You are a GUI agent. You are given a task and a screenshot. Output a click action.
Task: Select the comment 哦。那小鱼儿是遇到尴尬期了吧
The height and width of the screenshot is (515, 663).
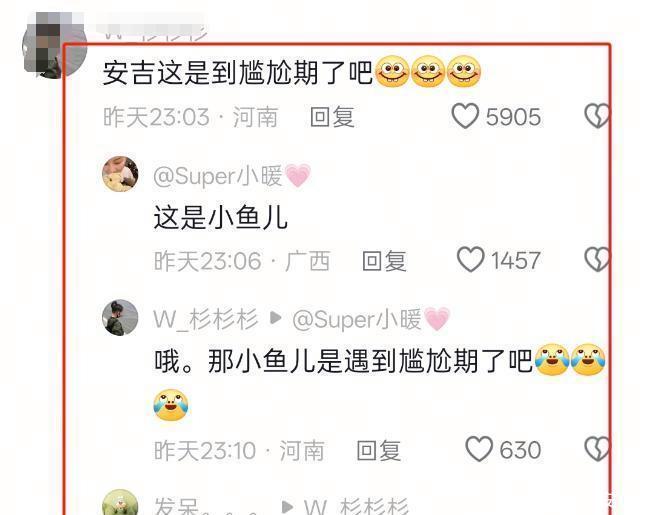point(343,362)
